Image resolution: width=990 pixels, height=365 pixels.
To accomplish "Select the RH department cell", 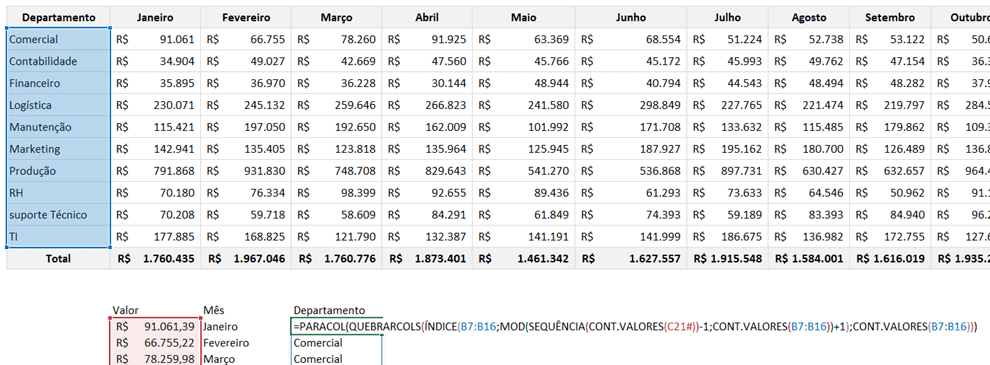I will point(59,193).
